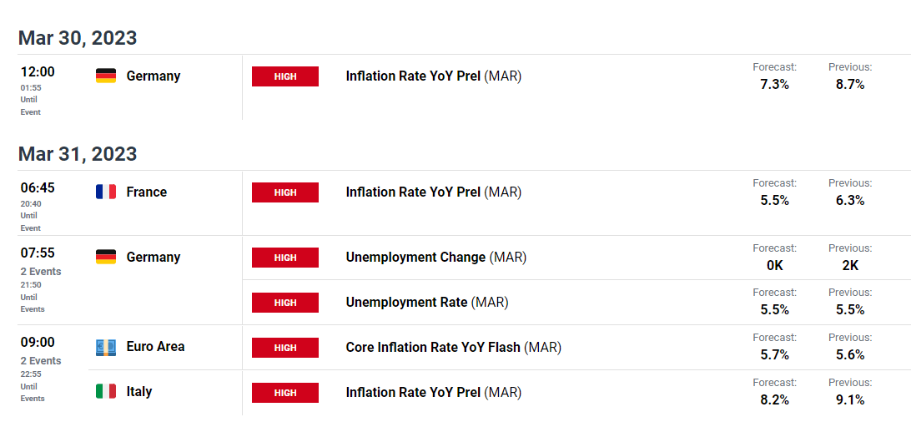The image size is (922, 424).
Task: Click the Euro Area flag icon
Action: (x=105, y=347)
